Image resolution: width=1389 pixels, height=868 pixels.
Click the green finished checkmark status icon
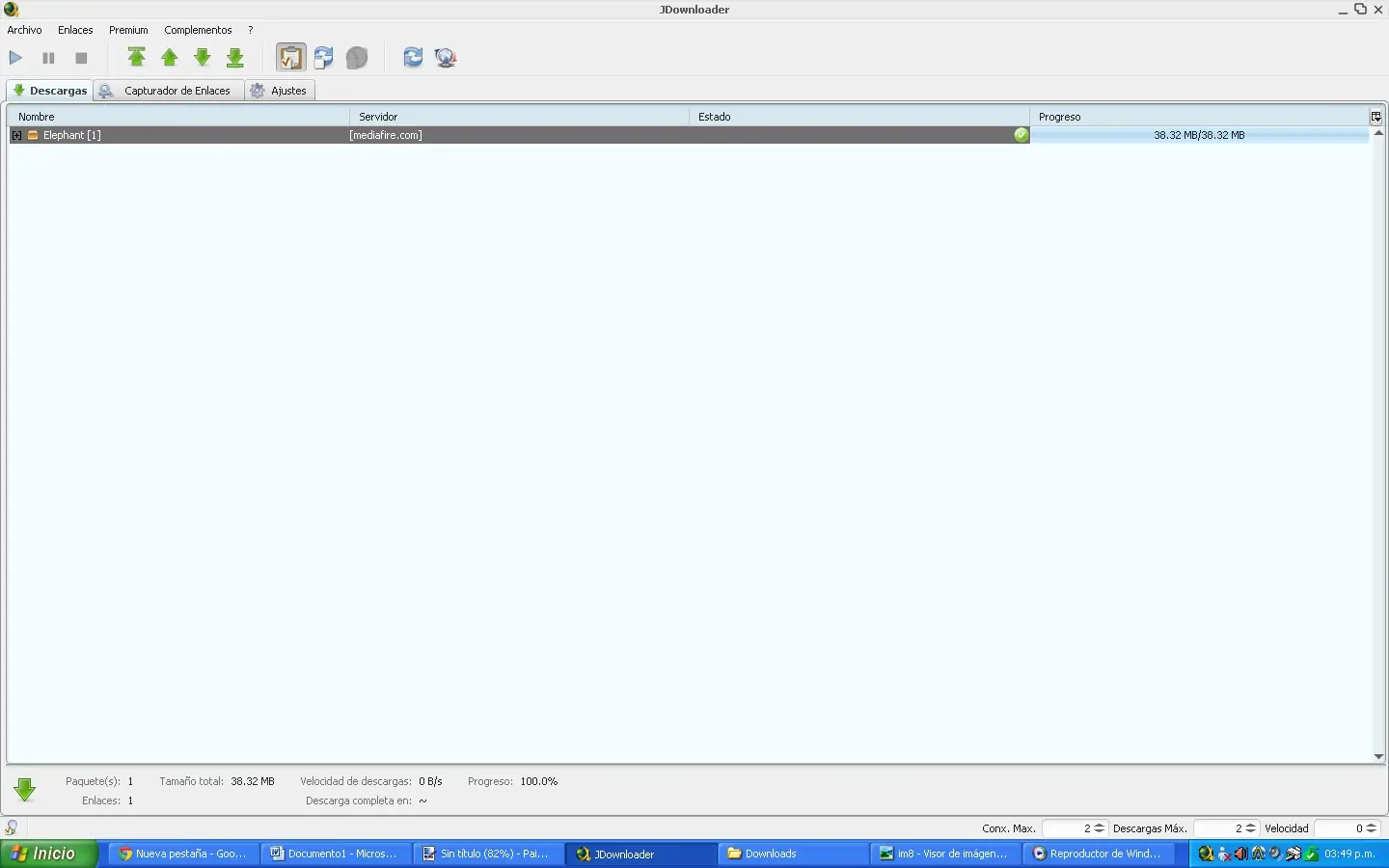[1021, 135]
